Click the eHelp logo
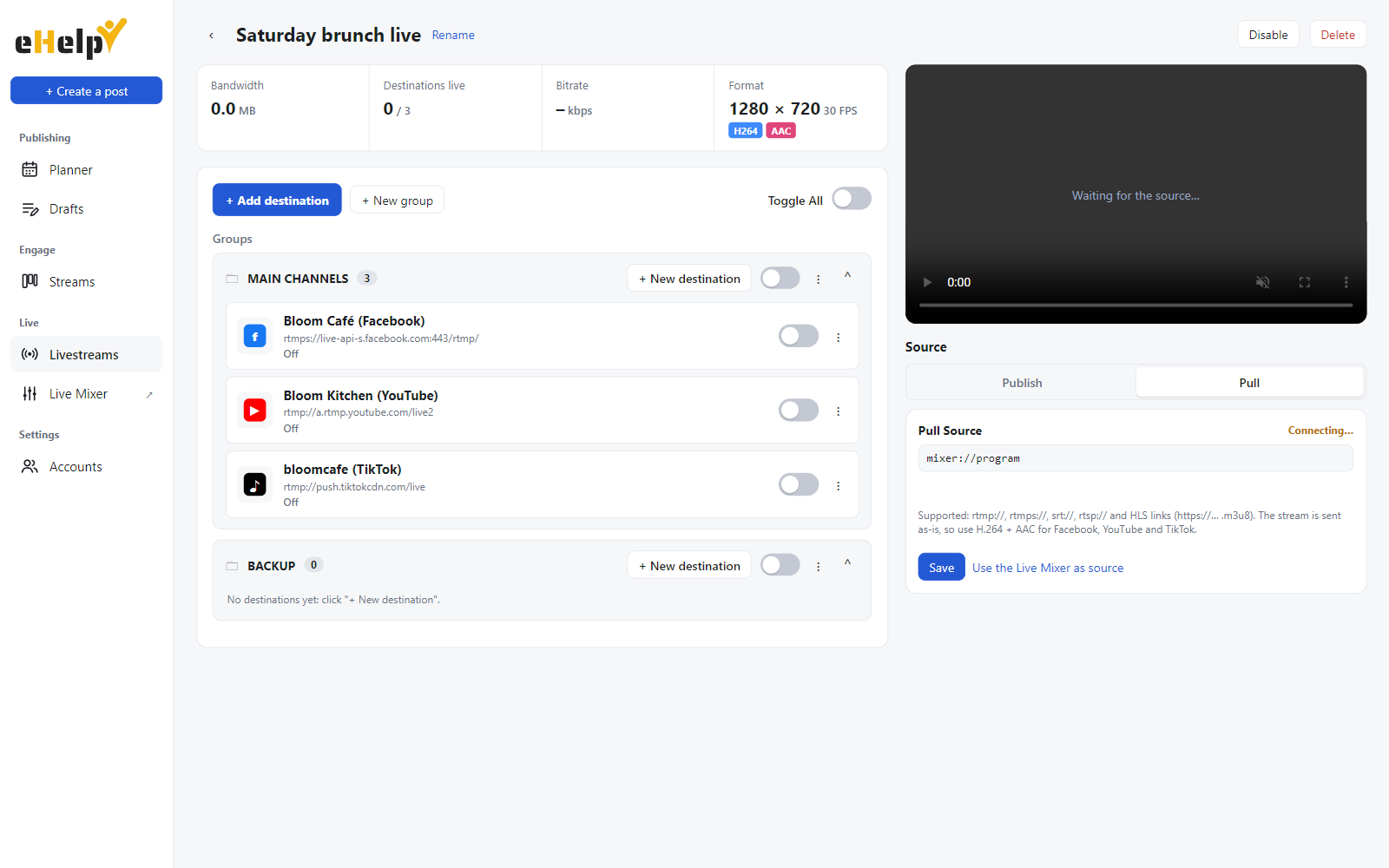Image resolution: width=1389 pixels, height=868 pixels. tap(71, 39)
